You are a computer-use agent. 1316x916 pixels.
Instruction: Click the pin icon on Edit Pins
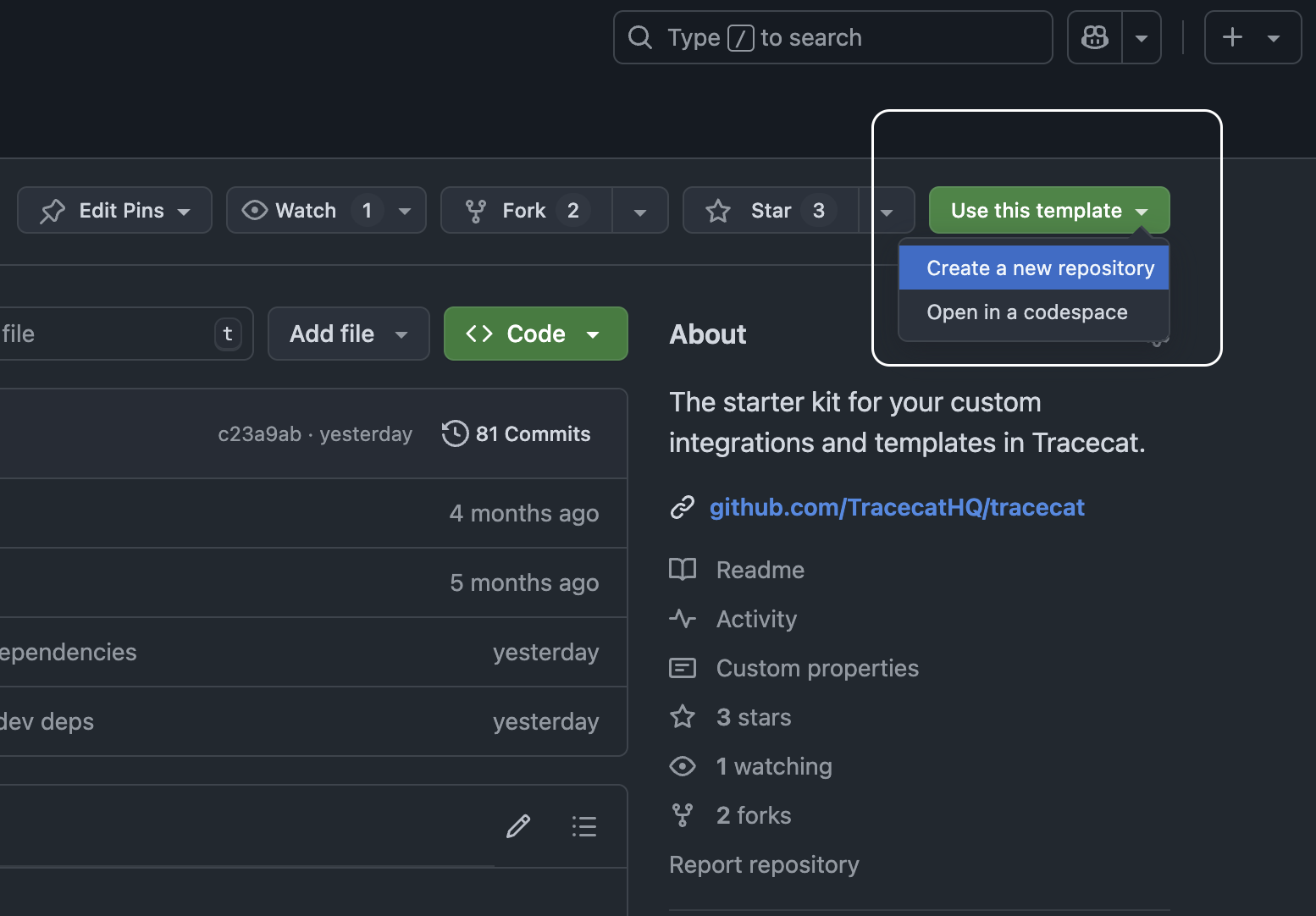[53, 211]
